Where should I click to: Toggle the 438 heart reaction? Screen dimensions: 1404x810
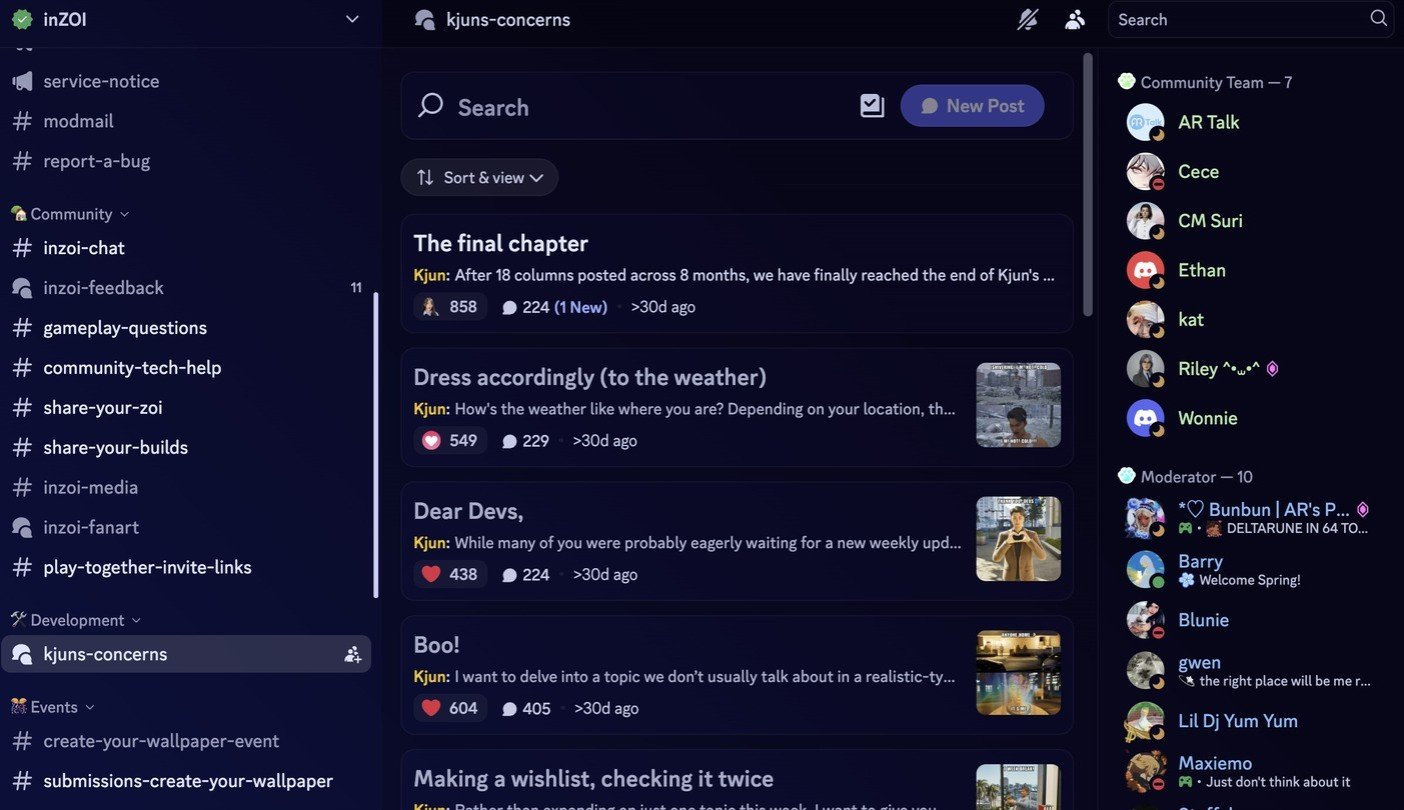[x=450, y=574]
